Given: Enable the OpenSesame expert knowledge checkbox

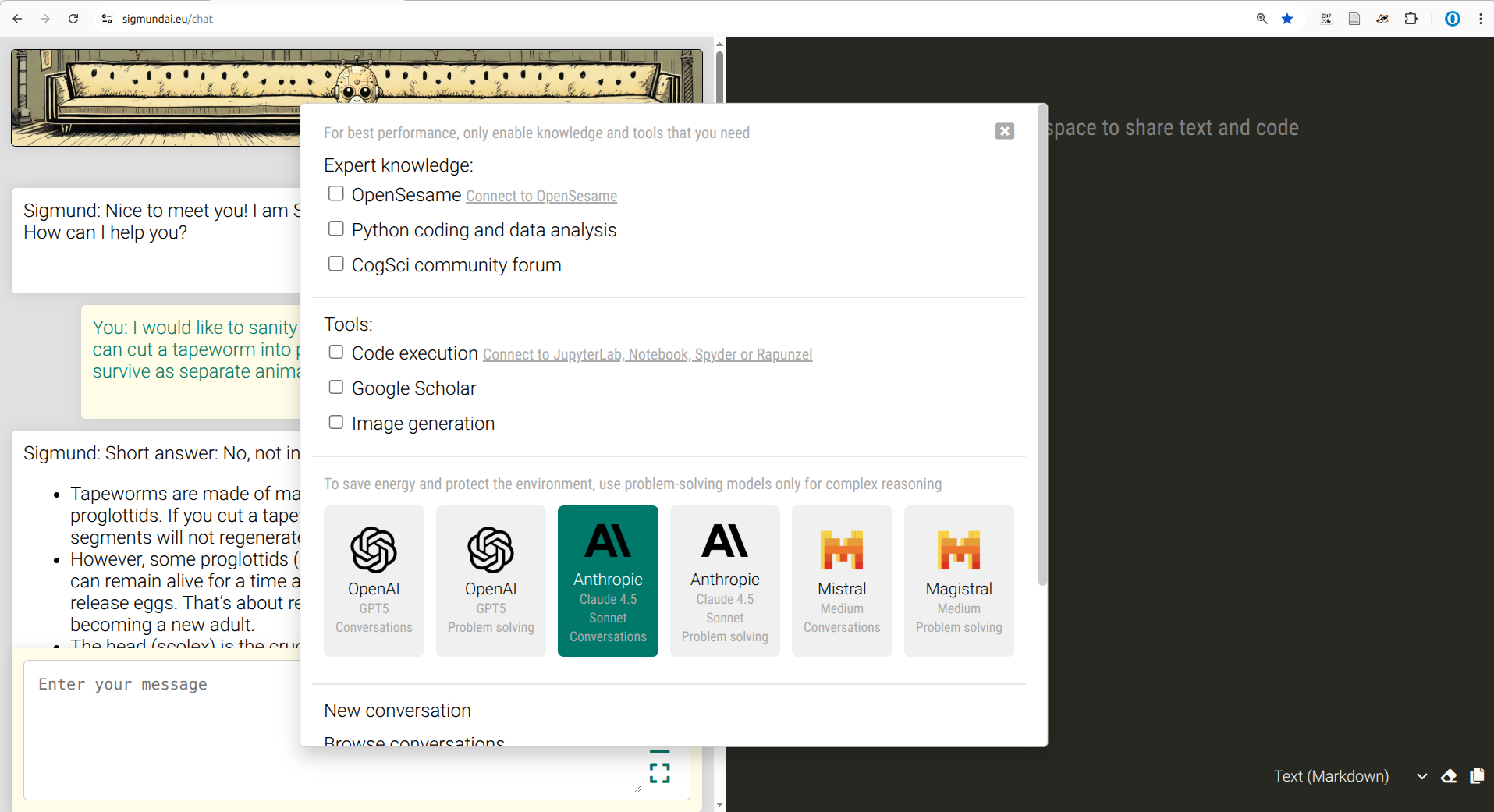Looking at the screenshot, I should [336, 193].
